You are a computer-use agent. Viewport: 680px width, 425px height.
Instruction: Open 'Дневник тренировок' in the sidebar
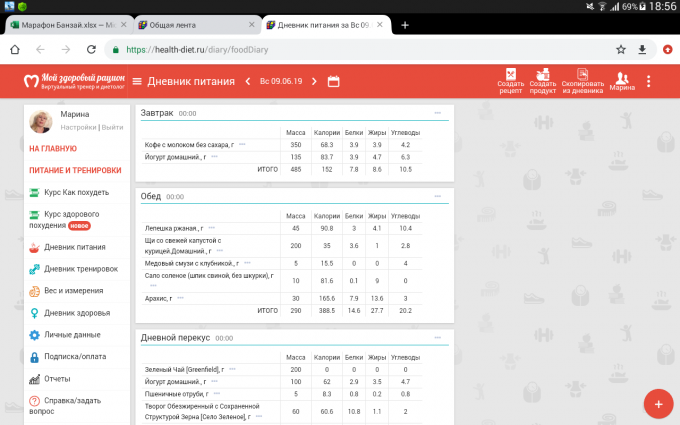[x=80, y=268]
